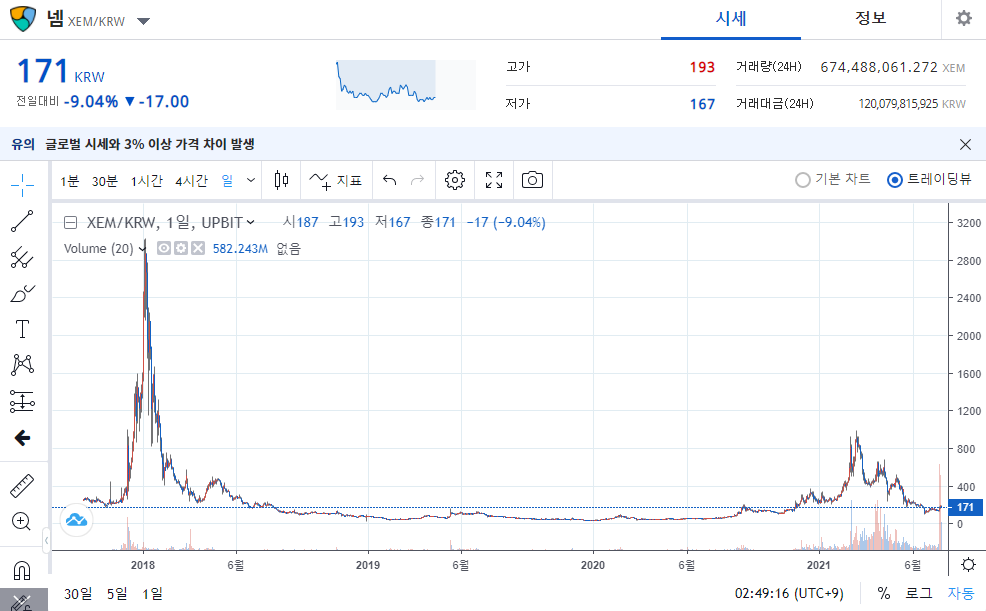The height and width of the screenshot is (611, 986).
Task: Open candlestick chart style selector
Action: tap(282, 180)
